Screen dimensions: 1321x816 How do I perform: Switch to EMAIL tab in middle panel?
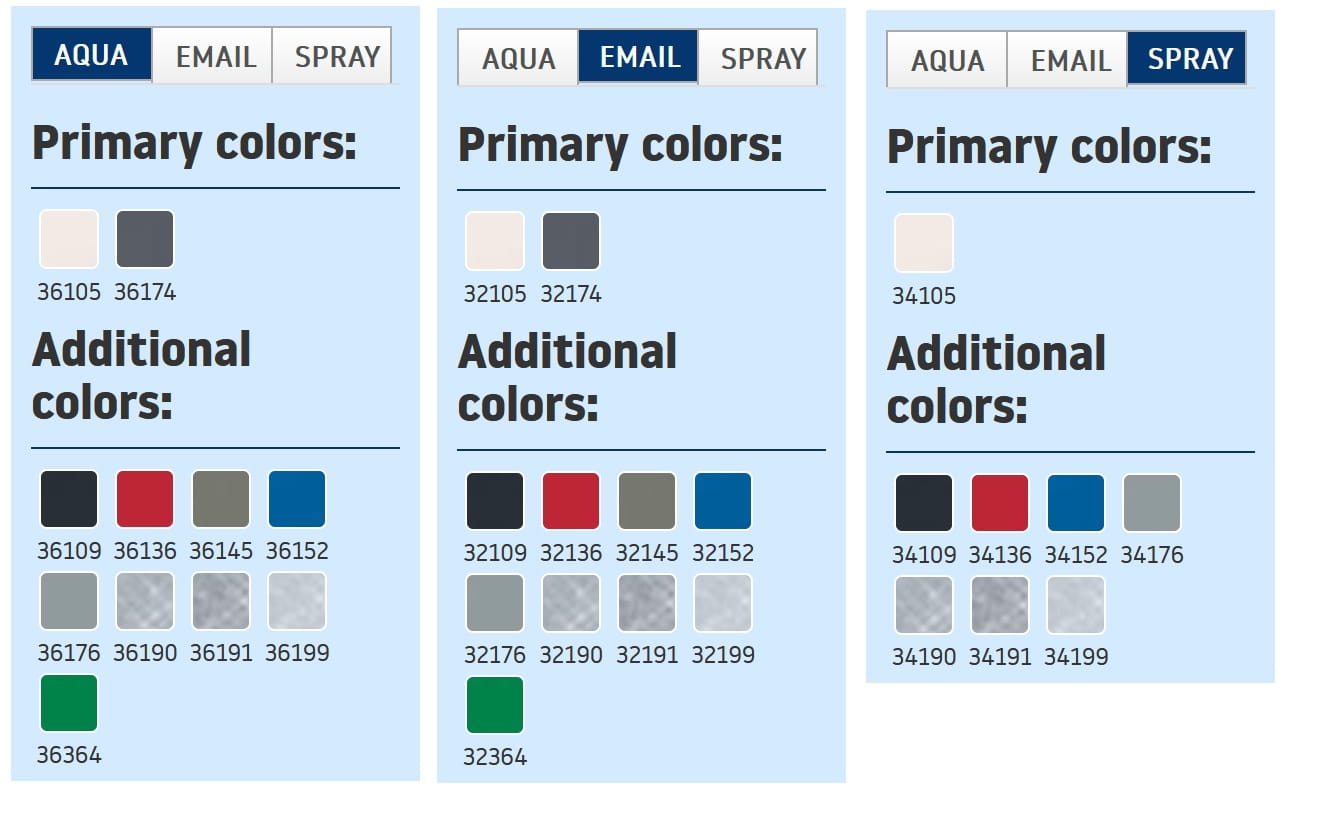[638, 57]
